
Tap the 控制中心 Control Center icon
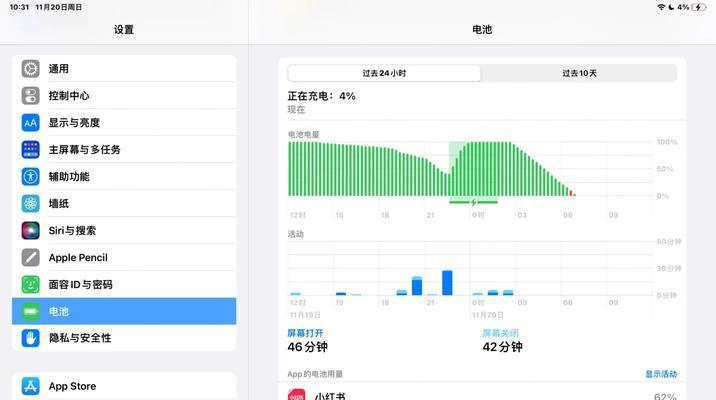(x=31, y=95)
